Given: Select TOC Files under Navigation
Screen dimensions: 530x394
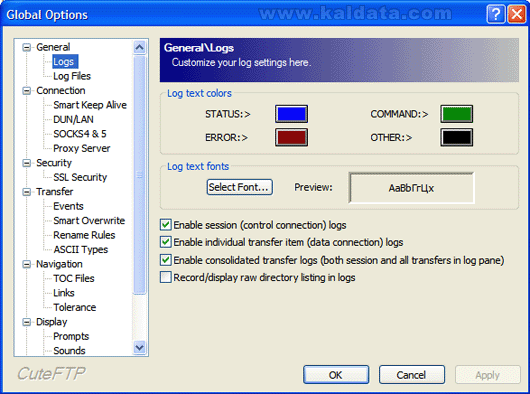Looking at the screenshot, I should 74,278.
